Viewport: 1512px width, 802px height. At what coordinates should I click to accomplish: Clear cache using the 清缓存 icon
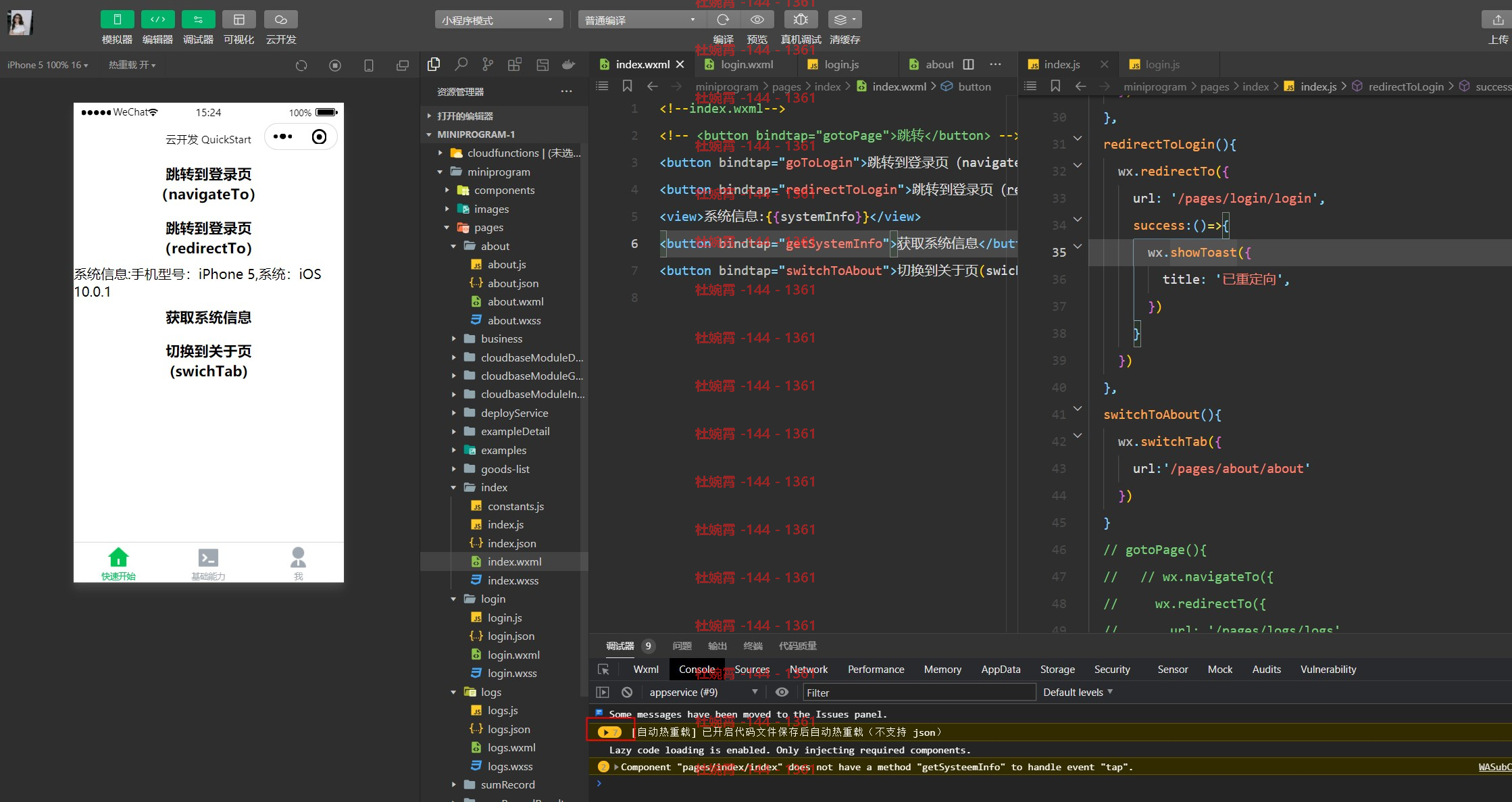coord(845,20)
